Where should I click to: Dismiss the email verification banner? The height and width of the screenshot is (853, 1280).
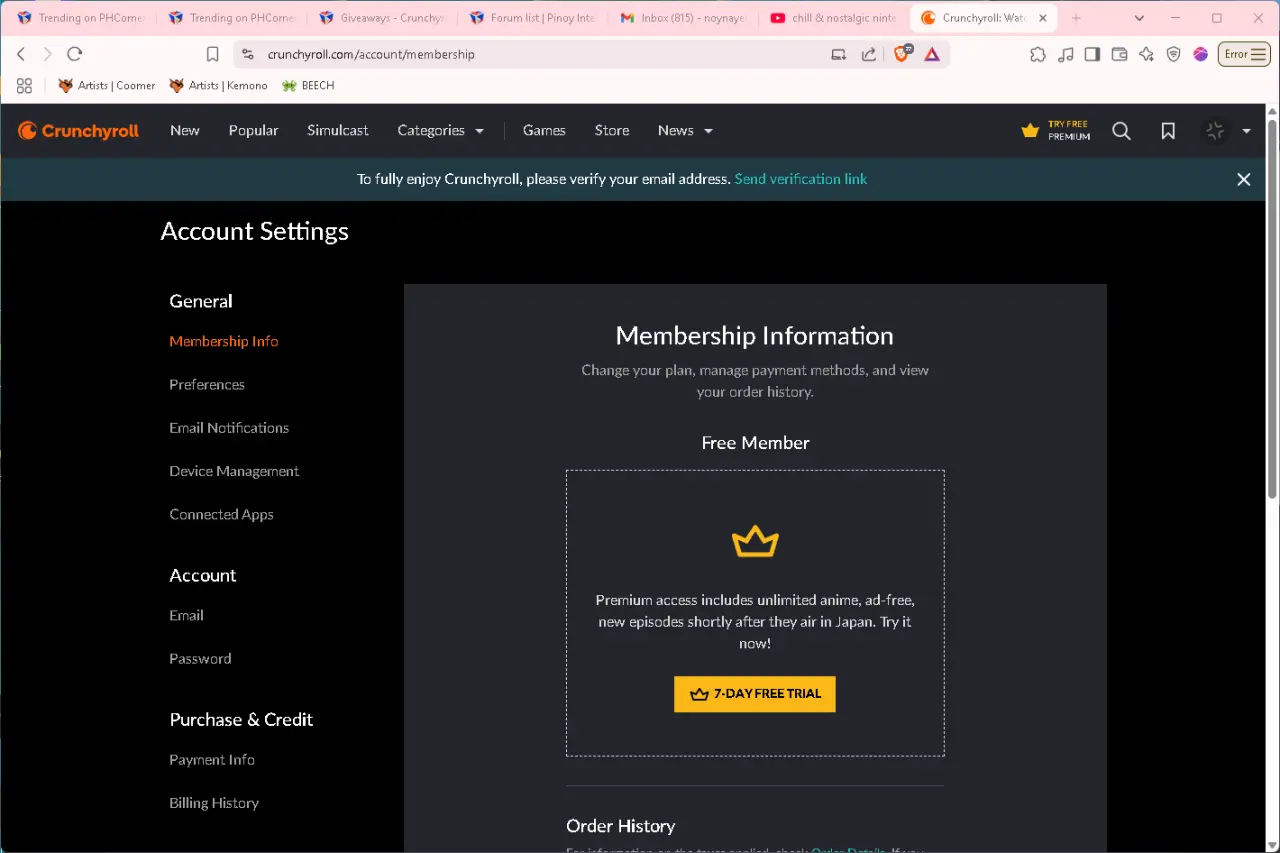coord(1244,179)
